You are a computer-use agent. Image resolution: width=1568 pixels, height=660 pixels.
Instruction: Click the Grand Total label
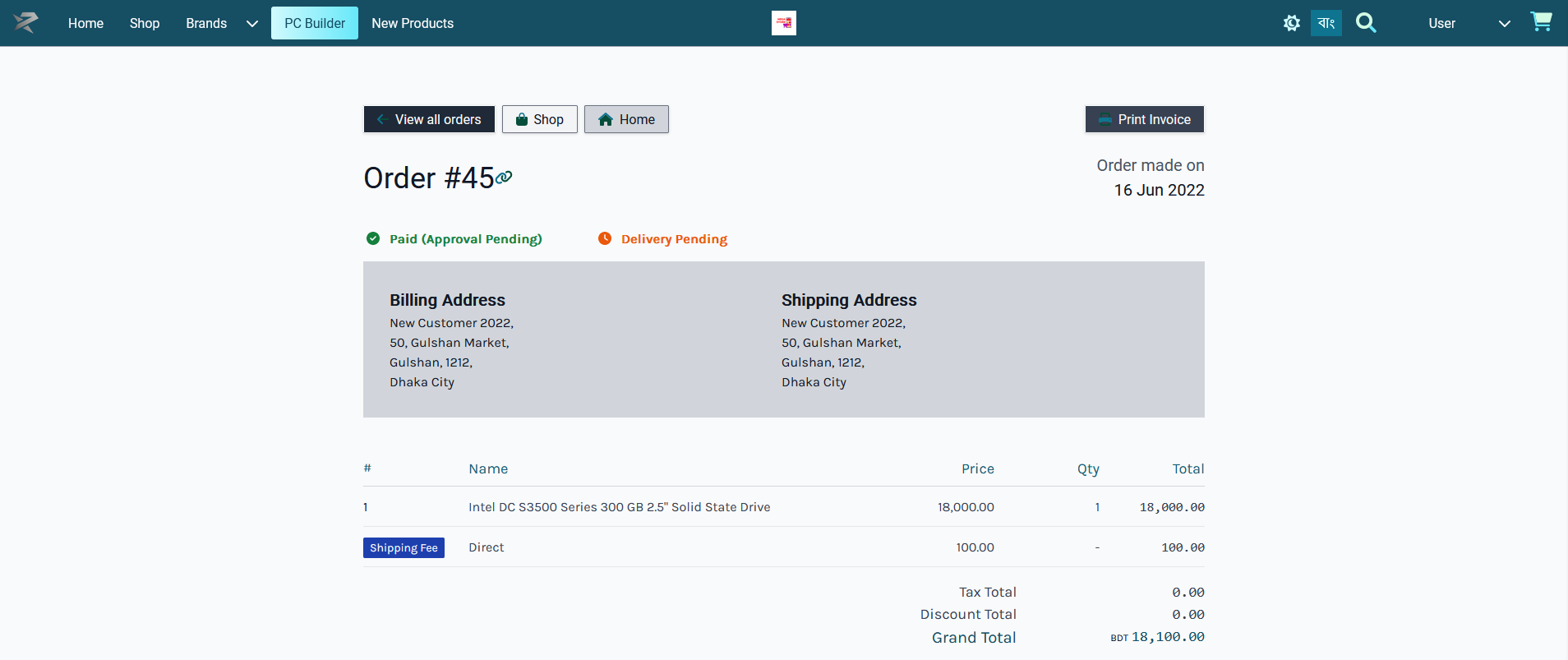[974, 637]
